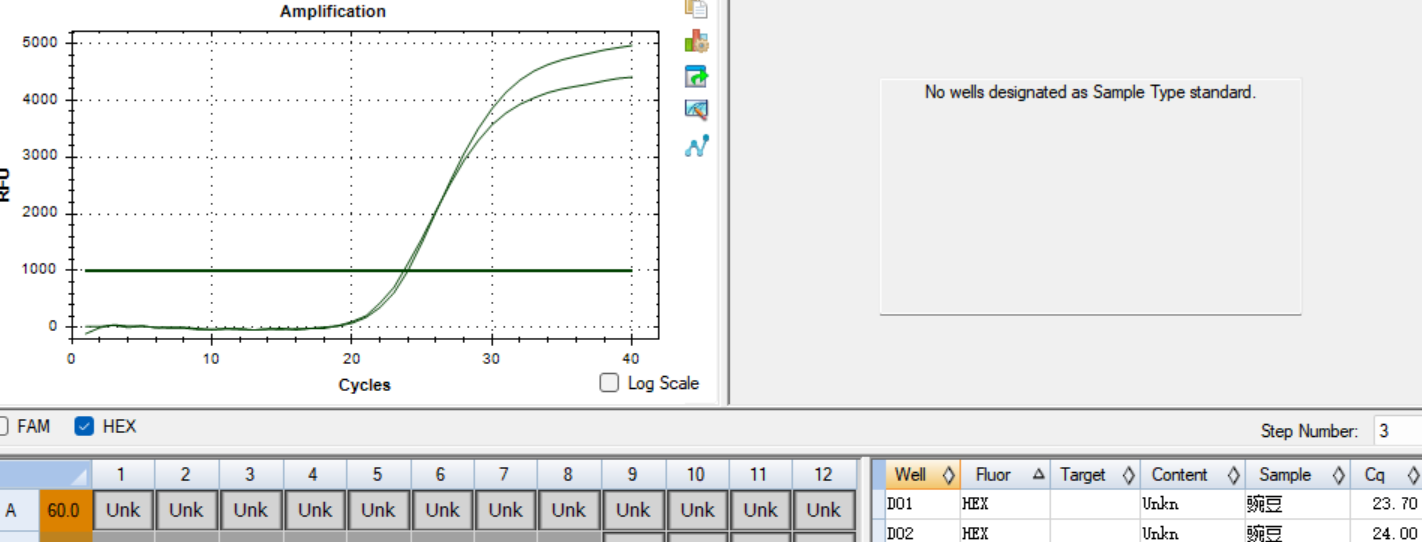
Task: Open the chart trace style pencil icon
Action: click(x=696, y=111)
